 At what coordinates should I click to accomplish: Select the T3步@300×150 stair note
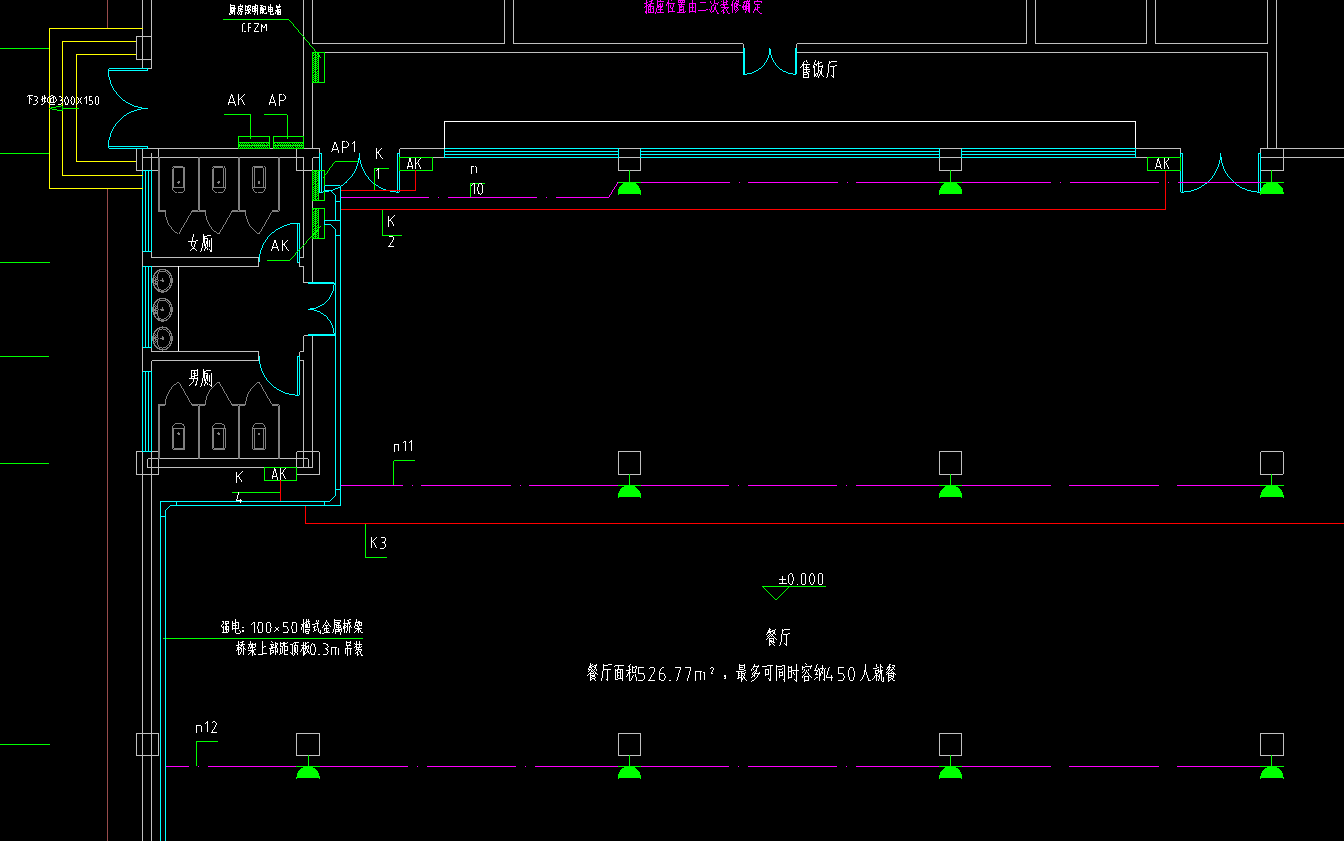(x=63, y=101)
